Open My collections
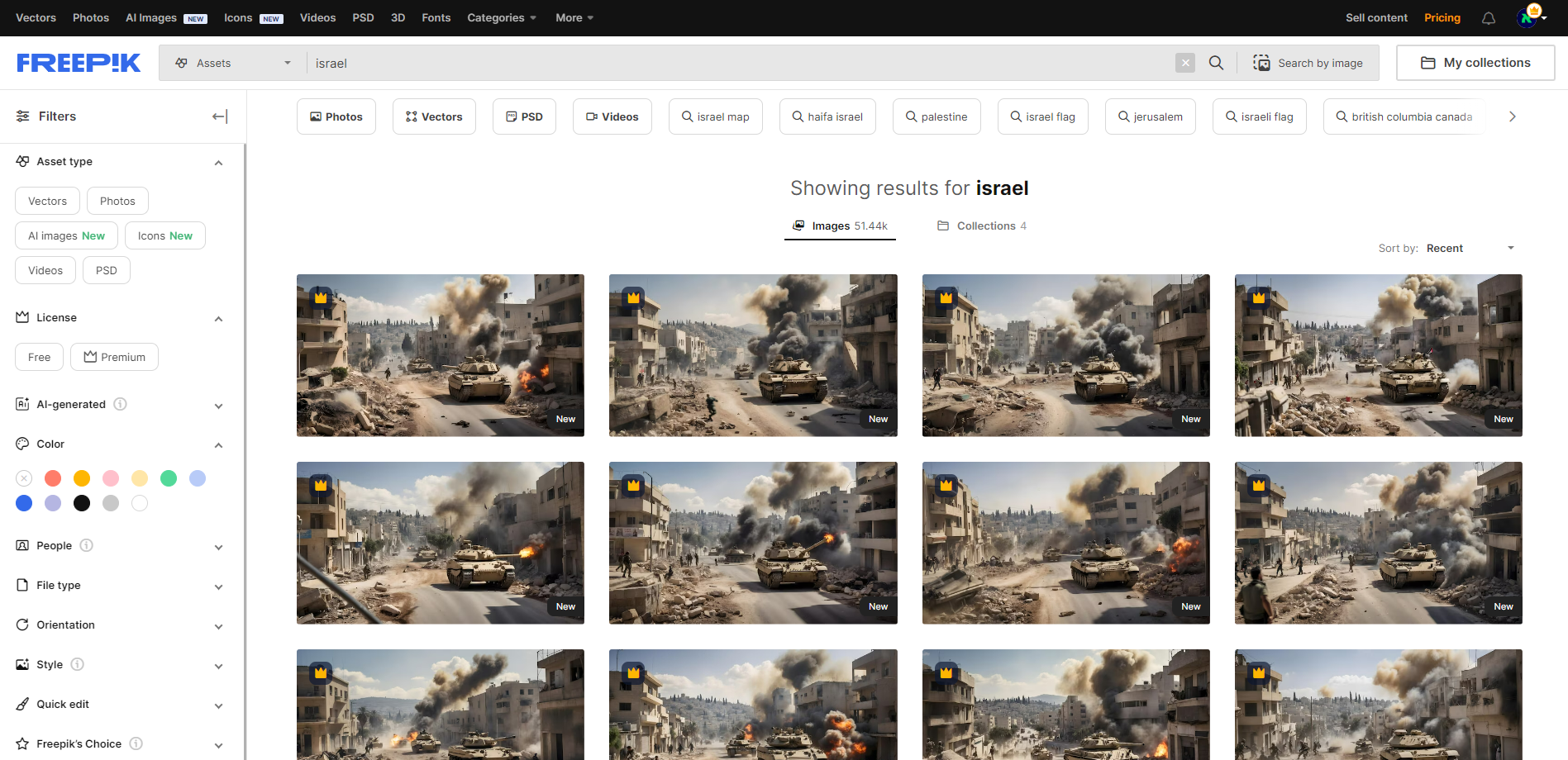Viewport: 1568px width, 760px height. pos(1475,63)
